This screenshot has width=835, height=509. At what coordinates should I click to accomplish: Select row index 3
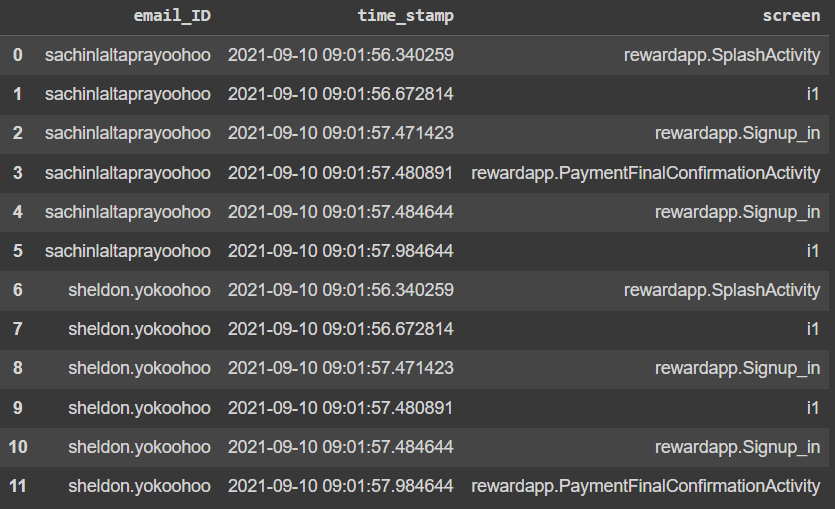coord(18,173)
